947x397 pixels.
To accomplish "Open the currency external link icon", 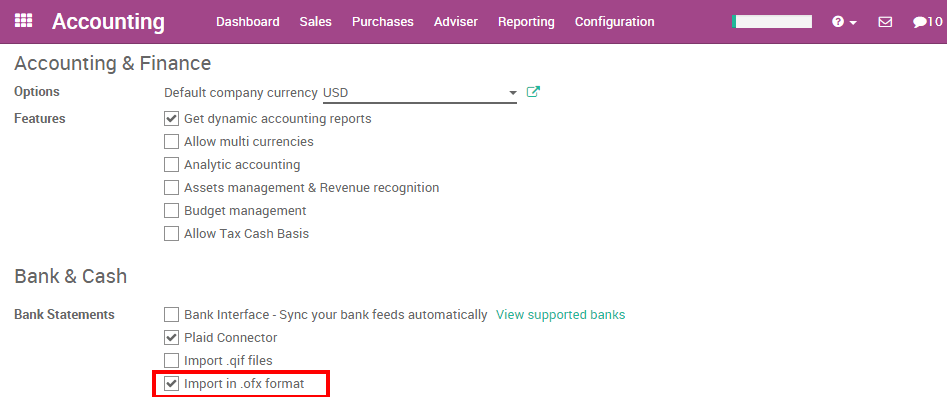I will click(533, 92).
